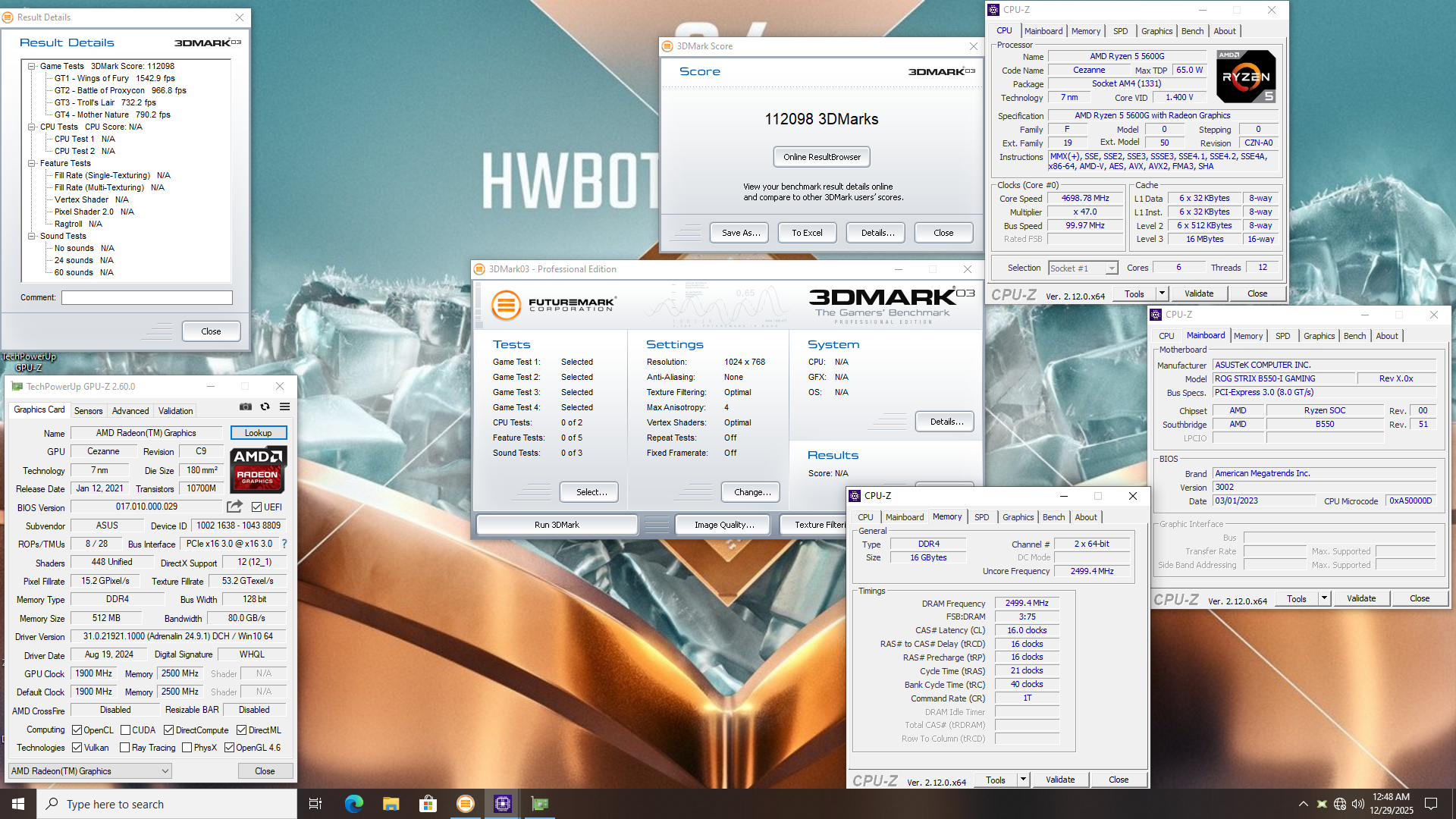Toggle the OpenGL 4.6 checkbox

229,748
